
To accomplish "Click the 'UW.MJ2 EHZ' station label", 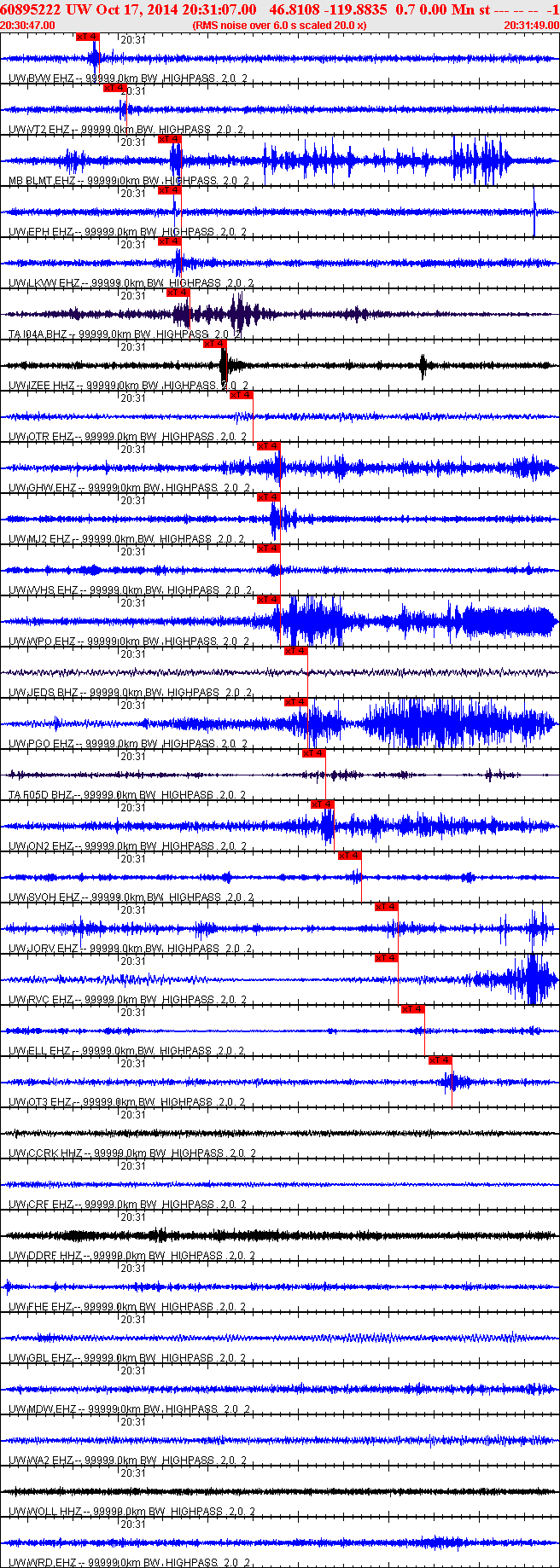I will pyautogui.click(x=39, y=539).
